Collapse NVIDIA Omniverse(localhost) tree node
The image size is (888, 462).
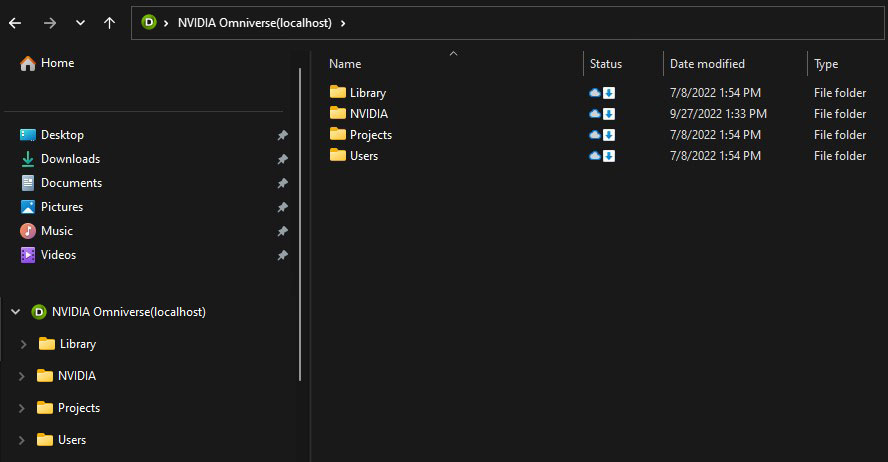tap(15, 312)
